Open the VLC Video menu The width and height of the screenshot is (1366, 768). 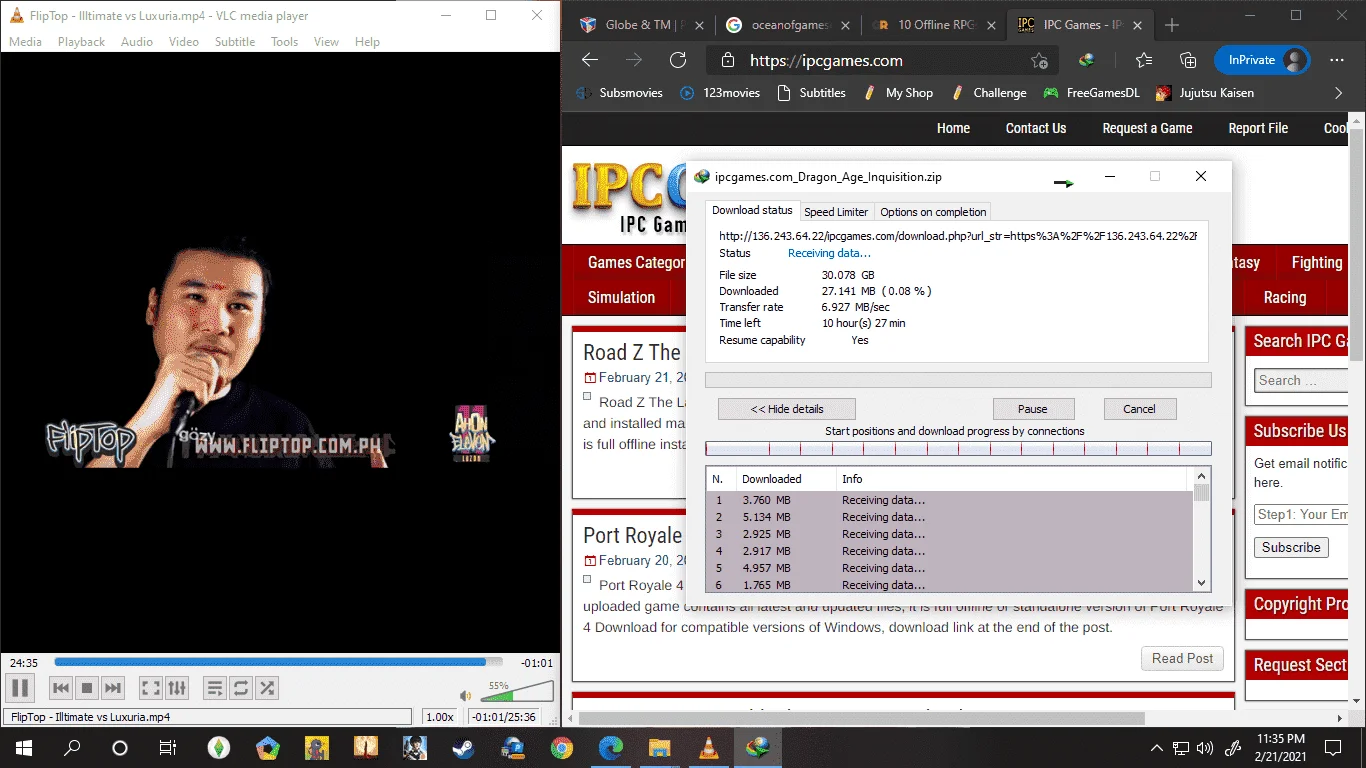tap(184, 42)
